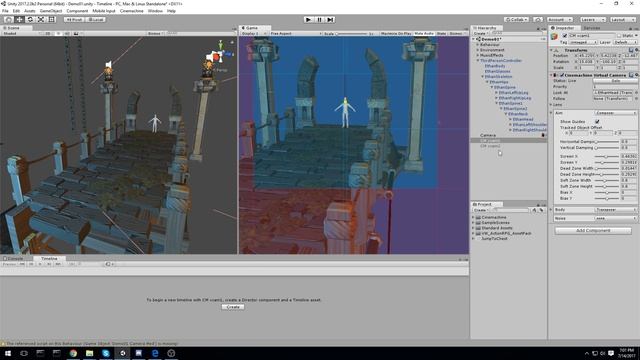Open Chrome from the taskbar

point(73,353)
